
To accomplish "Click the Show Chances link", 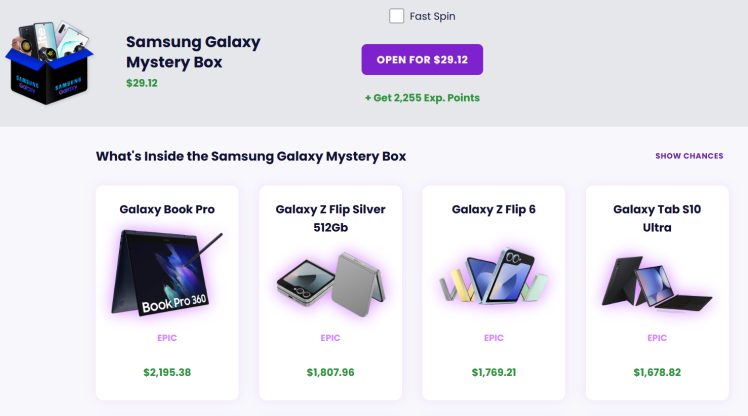I will (x=689, y=156).
